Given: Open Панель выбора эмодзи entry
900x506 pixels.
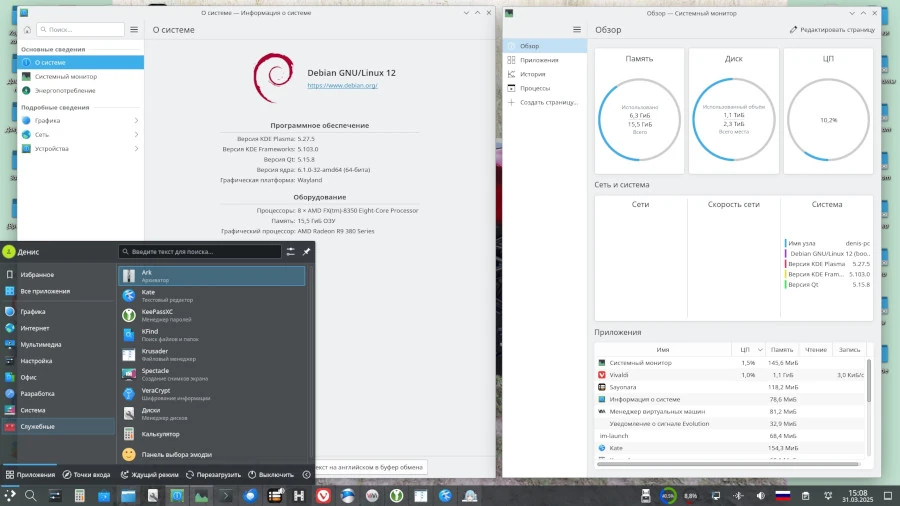Looking at the screenshot, I should (211, 454).
